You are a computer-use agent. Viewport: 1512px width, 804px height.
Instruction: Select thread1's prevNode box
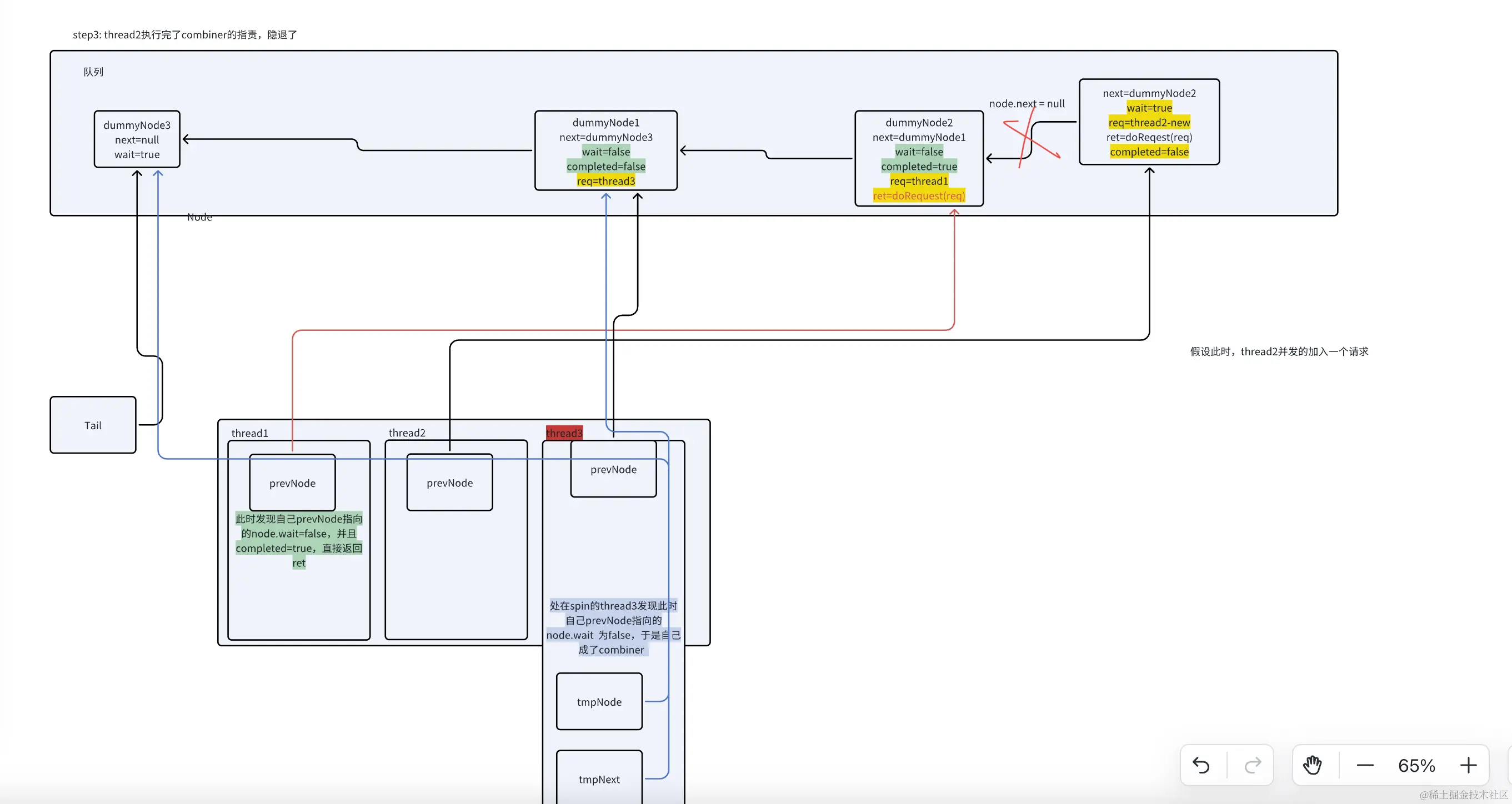tap(292, 483)
